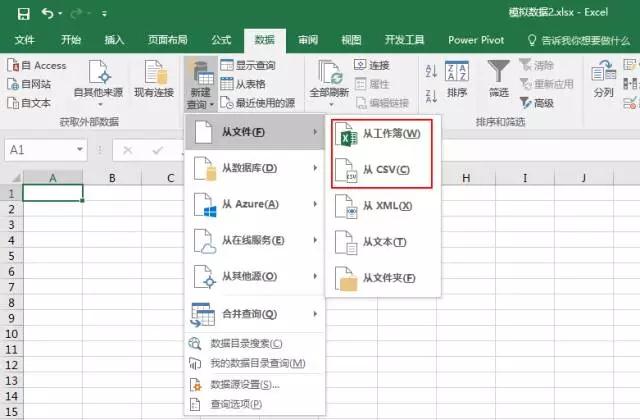
Task: Click 显示查询 in the ribbon
Action: coord(248,65)
